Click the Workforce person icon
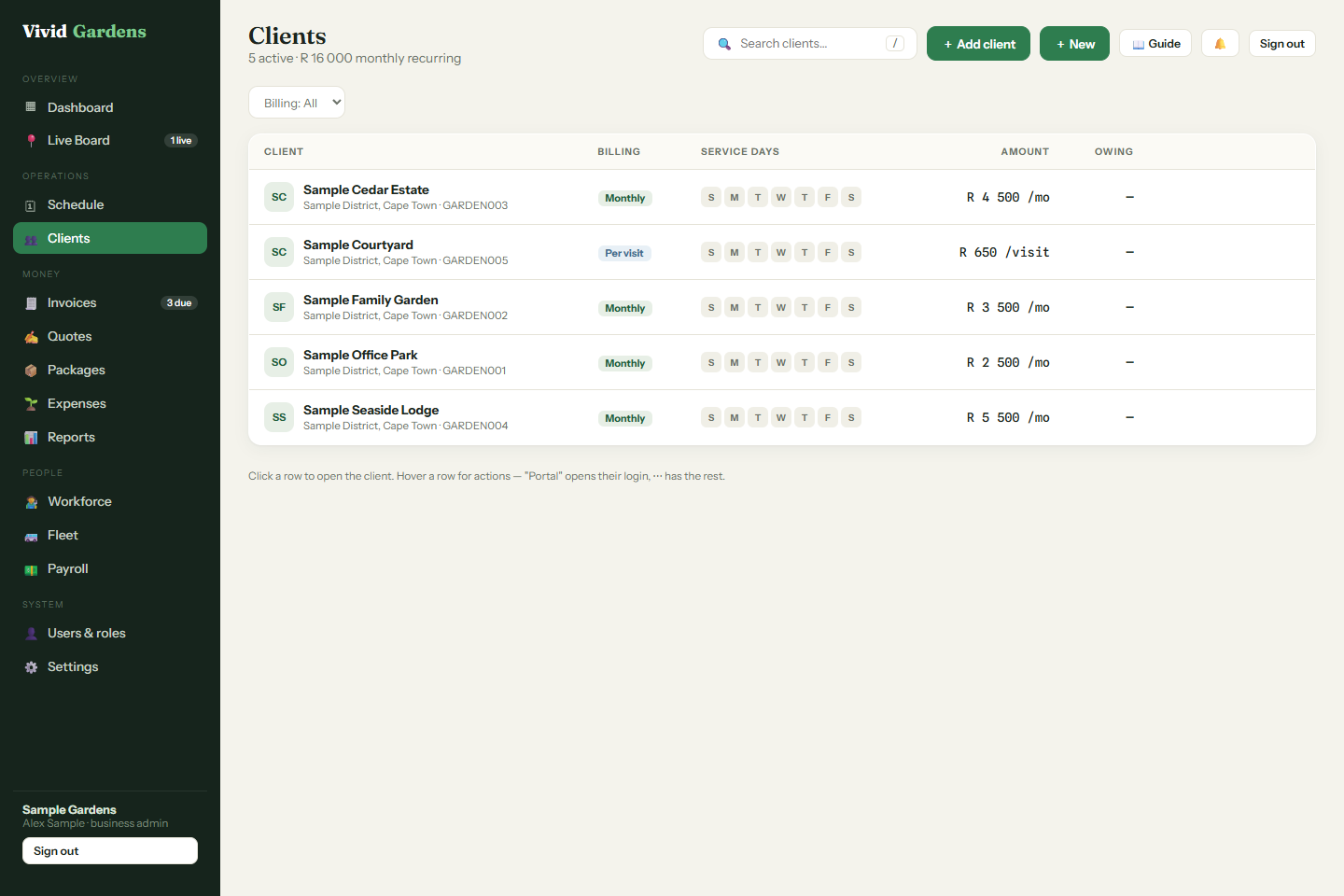The width and height of the screenshot is (1344, 896). tap(31, 502)
